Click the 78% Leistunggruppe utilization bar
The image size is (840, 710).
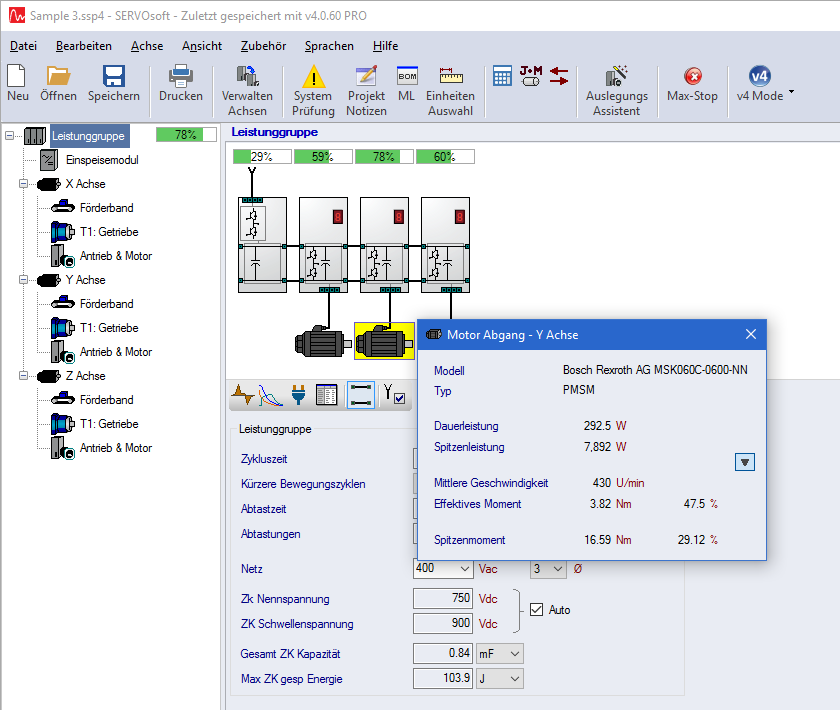click(186, 135)
